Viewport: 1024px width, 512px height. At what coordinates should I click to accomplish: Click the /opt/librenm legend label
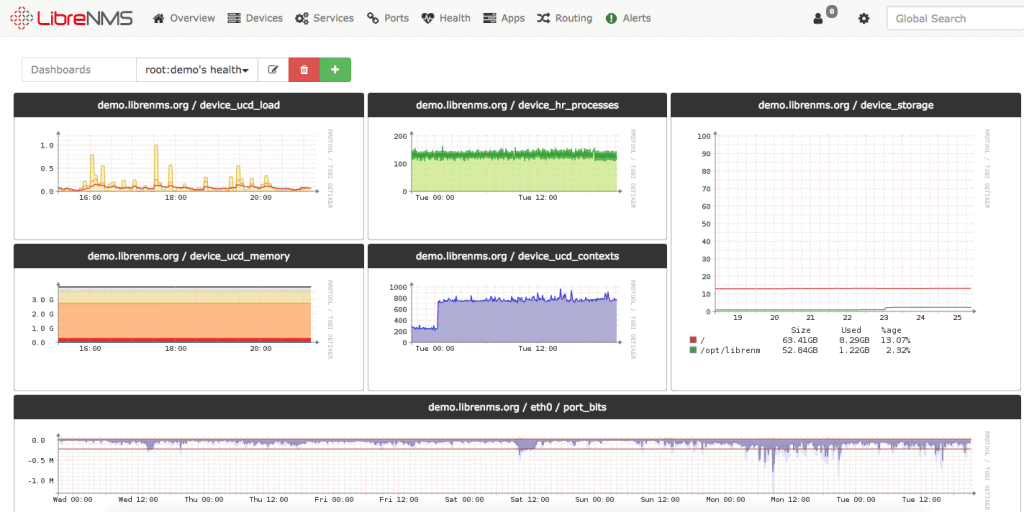[730, 351]
